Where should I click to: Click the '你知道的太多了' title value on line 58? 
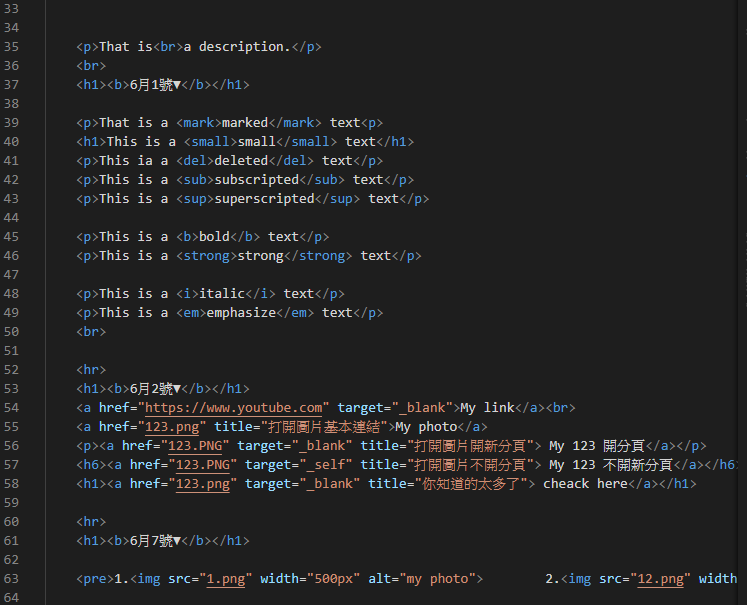pos(471,484)
